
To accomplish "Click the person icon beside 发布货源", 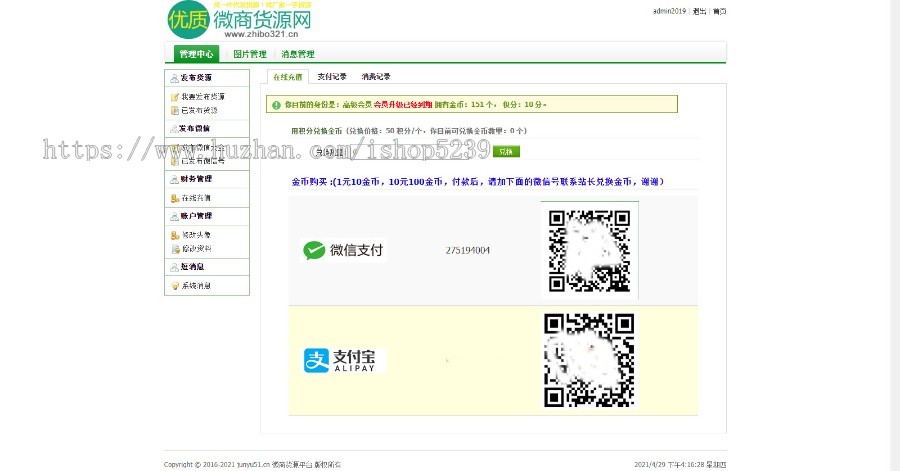I will [x=174, y=78].
